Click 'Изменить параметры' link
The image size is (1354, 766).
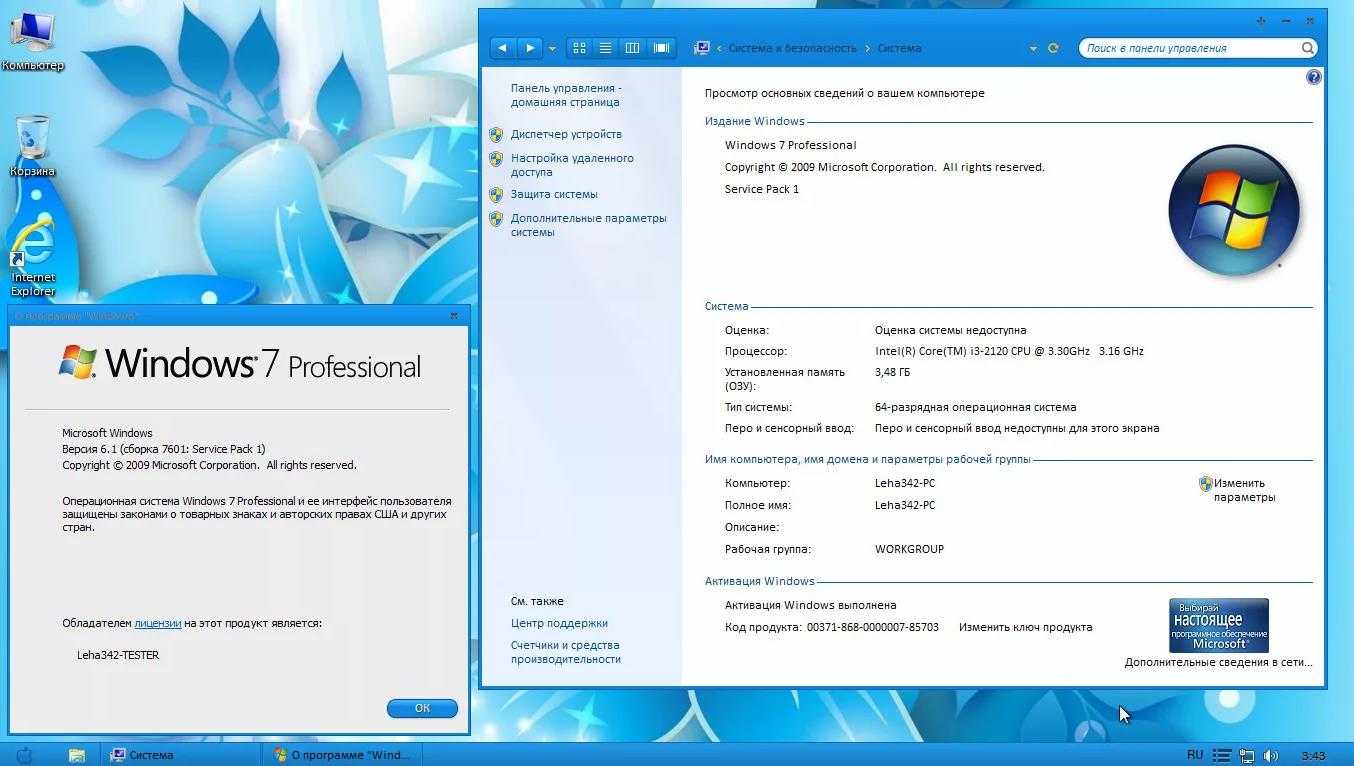(1244, 490)
